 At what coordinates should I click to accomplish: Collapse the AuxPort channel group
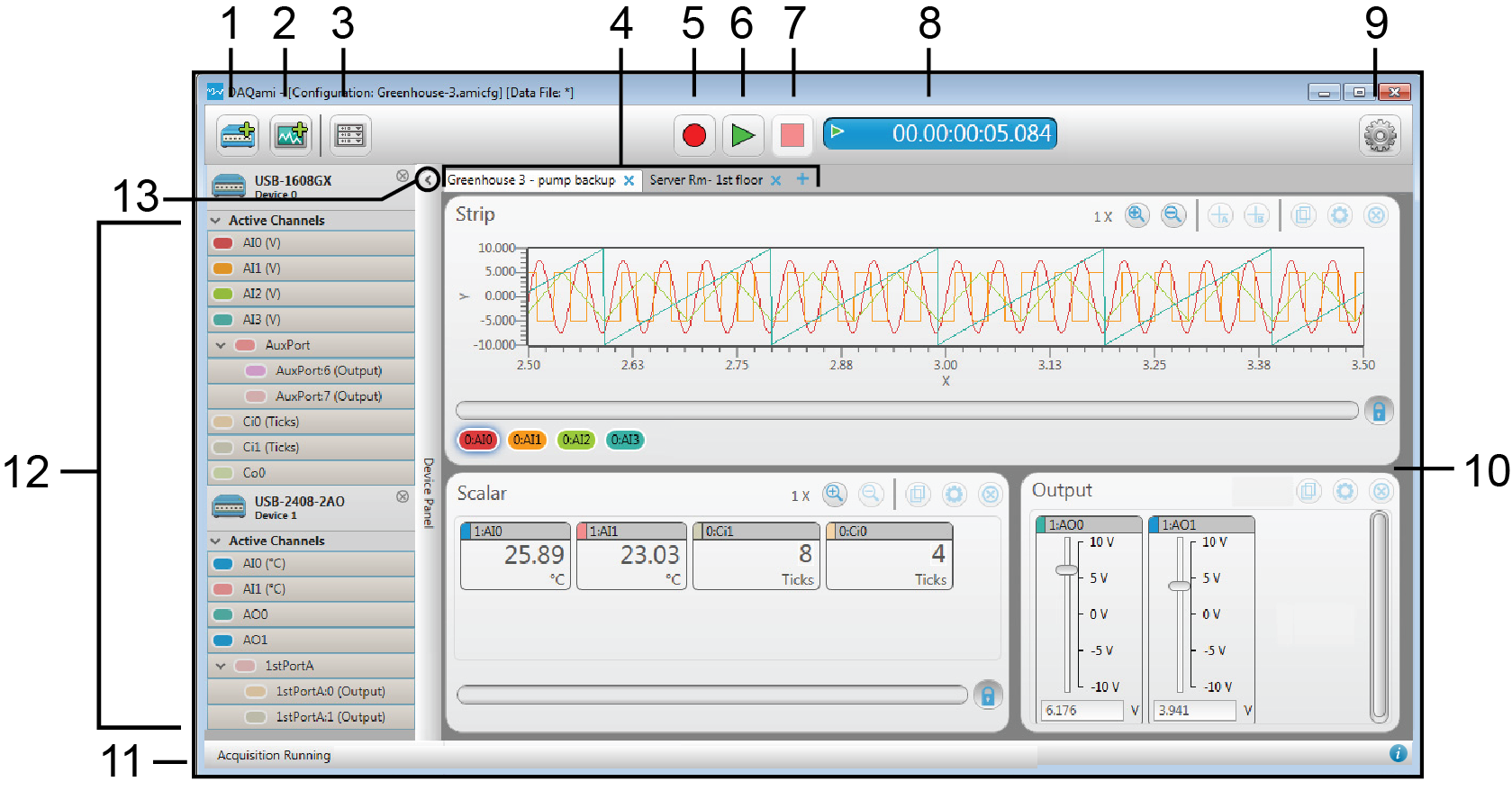click(x=221, y=345)
